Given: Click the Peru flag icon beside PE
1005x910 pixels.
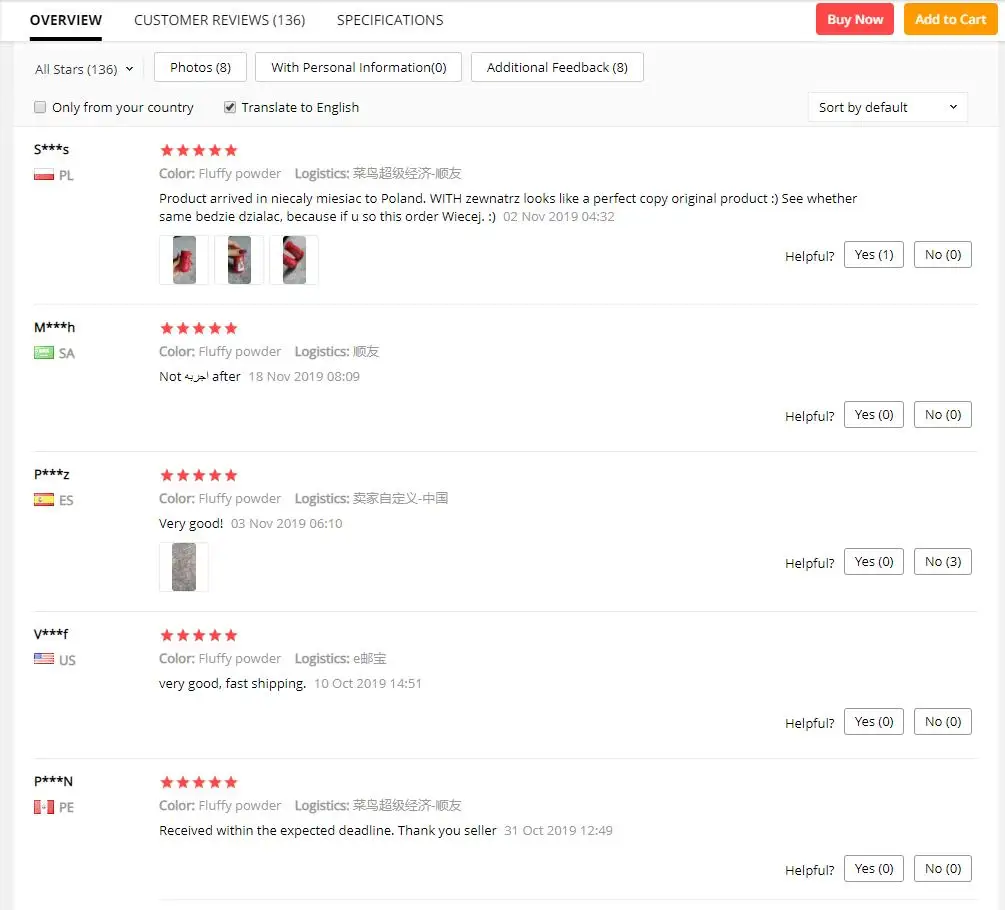Looking at the screenshot, I should [x=44, y=807].
